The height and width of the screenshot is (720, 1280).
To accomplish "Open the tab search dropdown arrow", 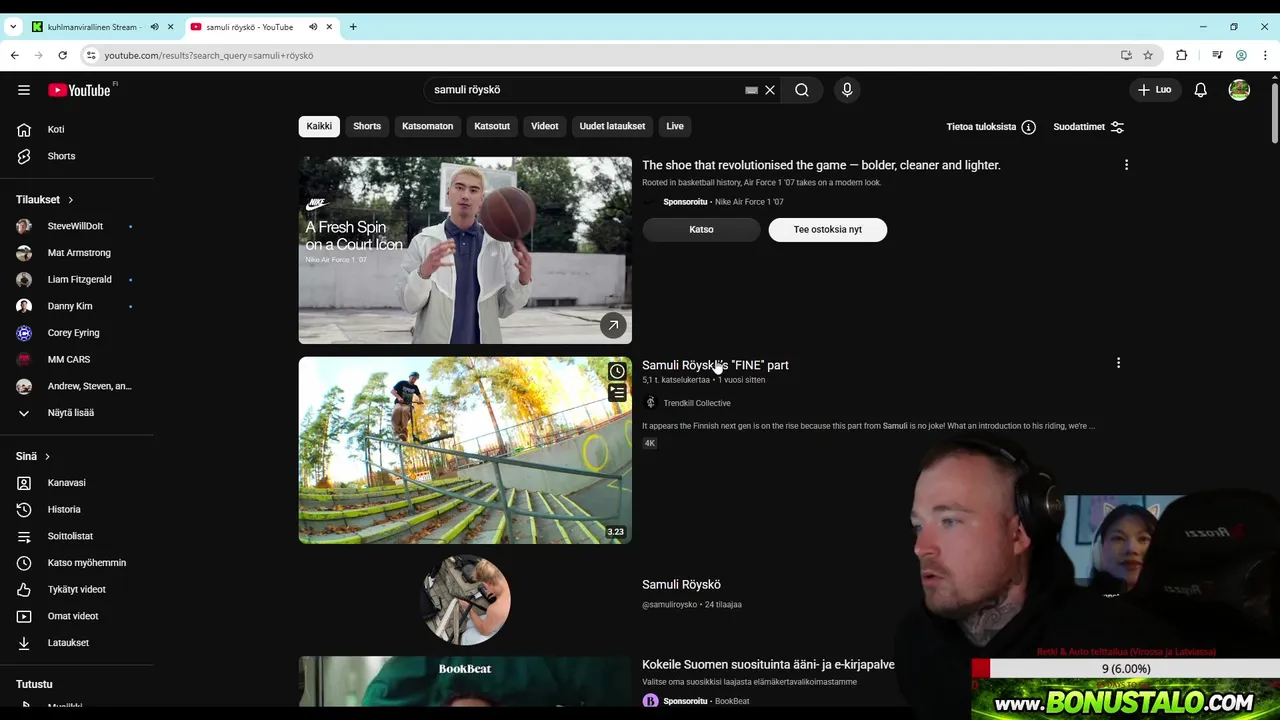I will click(13, 27).
